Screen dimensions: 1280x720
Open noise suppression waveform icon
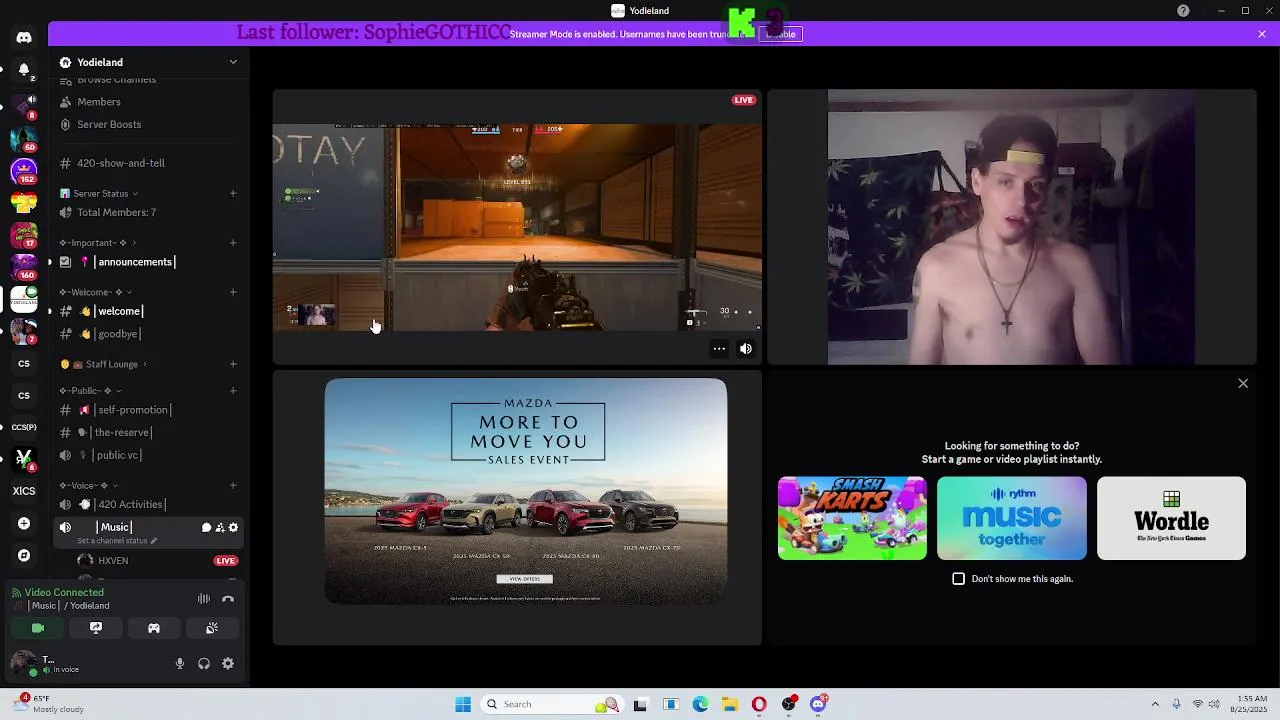point(204,599)
